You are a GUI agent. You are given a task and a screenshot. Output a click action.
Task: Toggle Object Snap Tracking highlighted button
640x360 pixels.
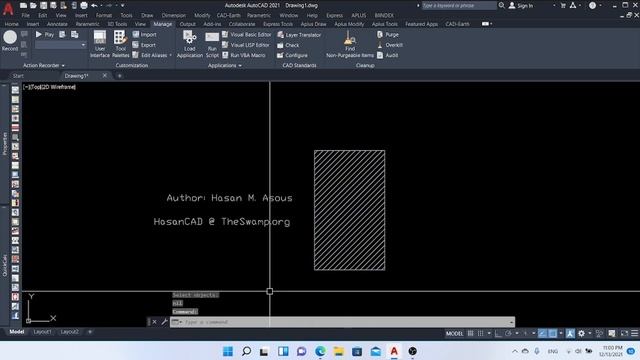coord(542,333)
